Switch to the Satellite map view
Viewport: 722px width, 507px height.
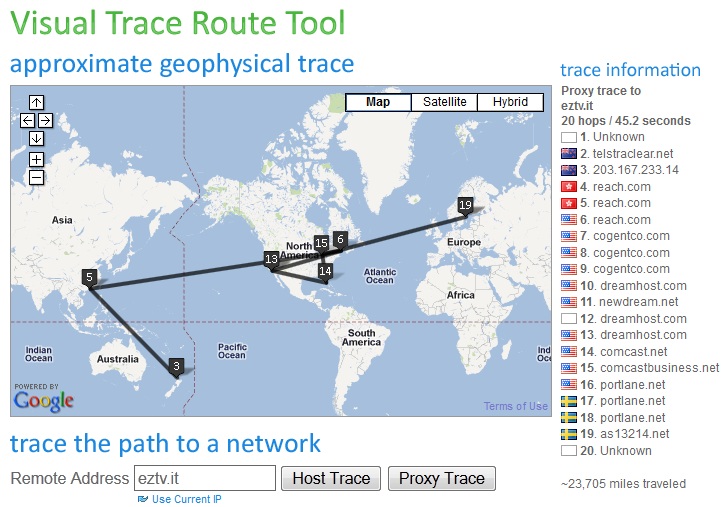coord(444,102)
